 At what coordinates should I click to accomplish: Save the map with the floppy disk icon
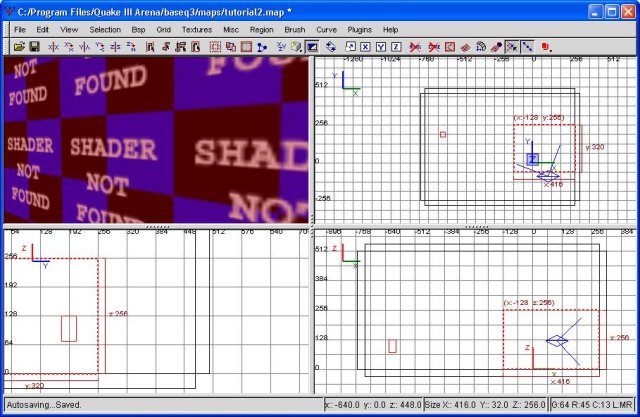click(34, 47)
